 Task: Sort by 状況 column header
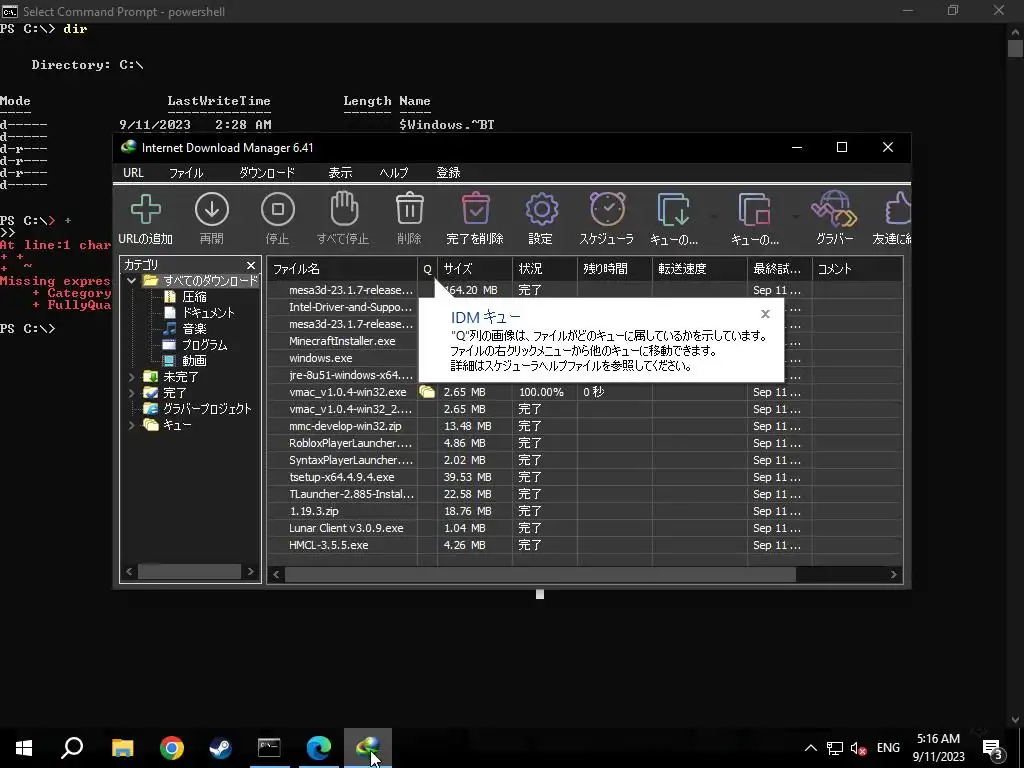[545, 268]
